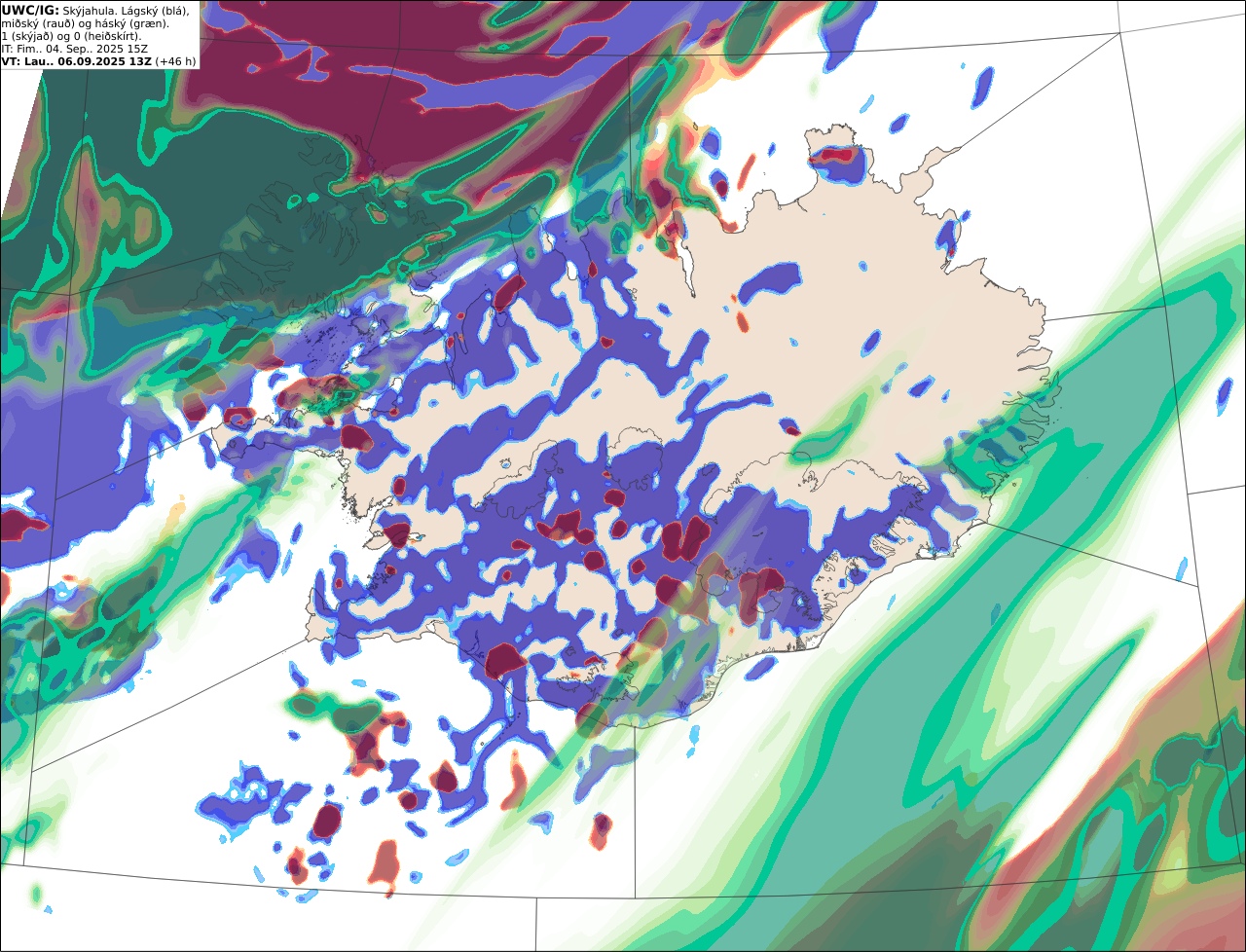Click the 'UWC/IG:' bold label

30,11
